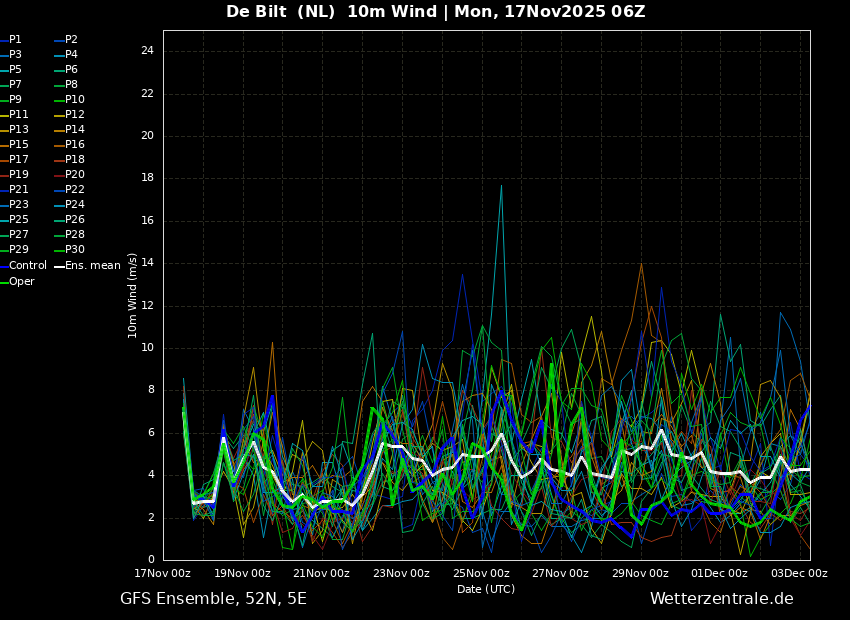Click the Date (UTC) axis title
The height and width of the screenshot is (620, 850).
[486, 589]
